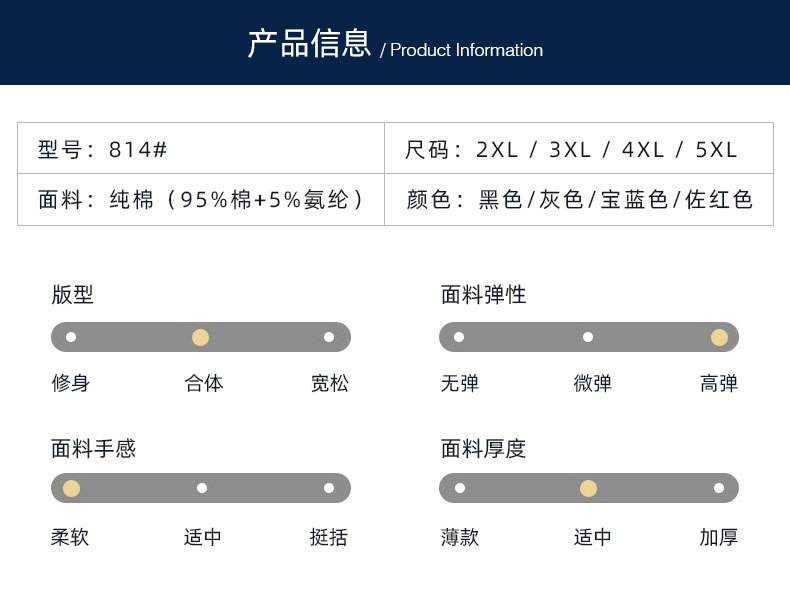Set the 面料手感 slider to the 挺括 dot

pyautogui.click(x=329, y=488)
